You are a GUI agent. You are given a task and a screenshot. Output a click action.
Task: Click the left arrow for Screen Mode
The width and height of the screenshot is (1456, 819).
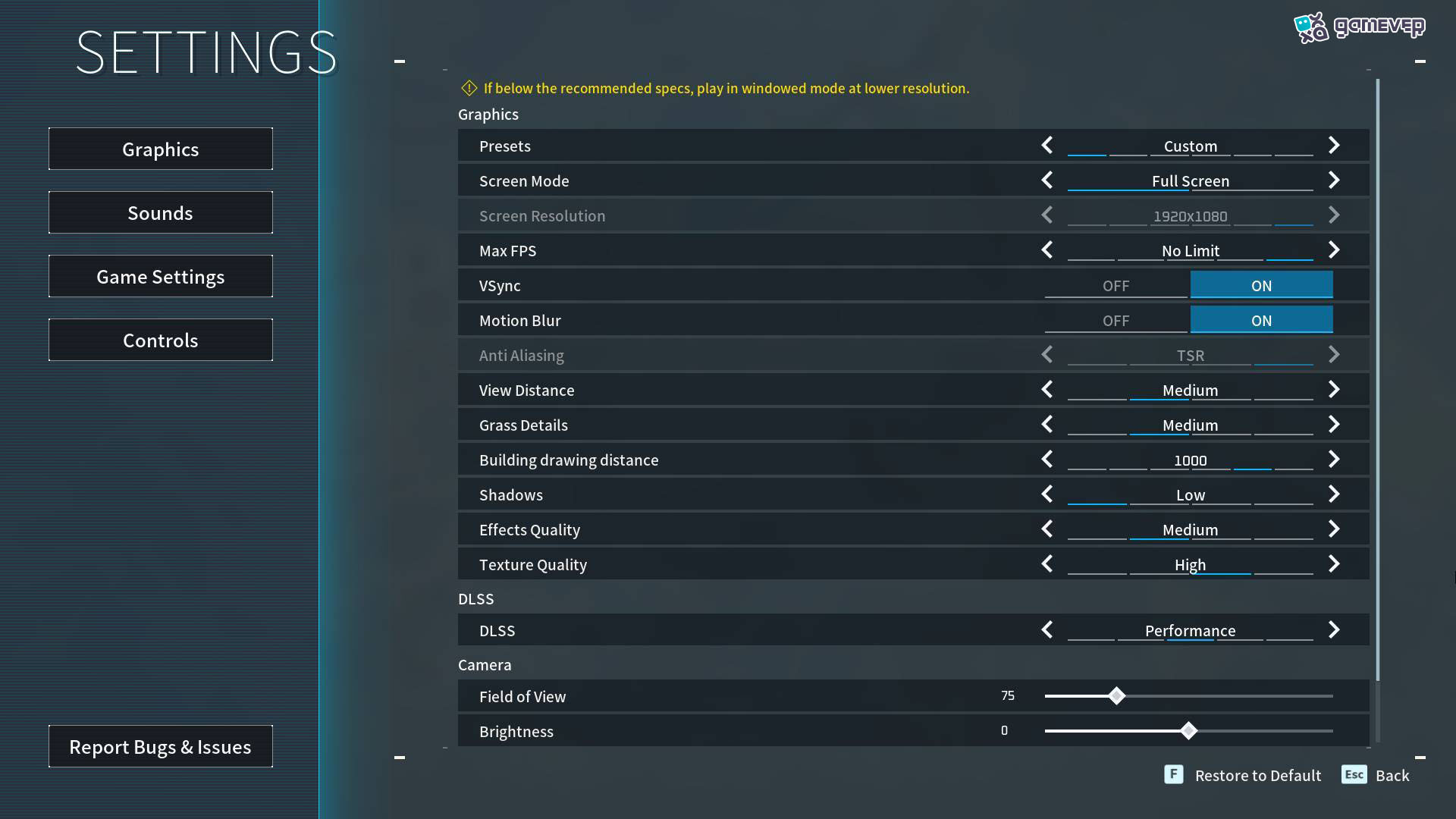1047,180
